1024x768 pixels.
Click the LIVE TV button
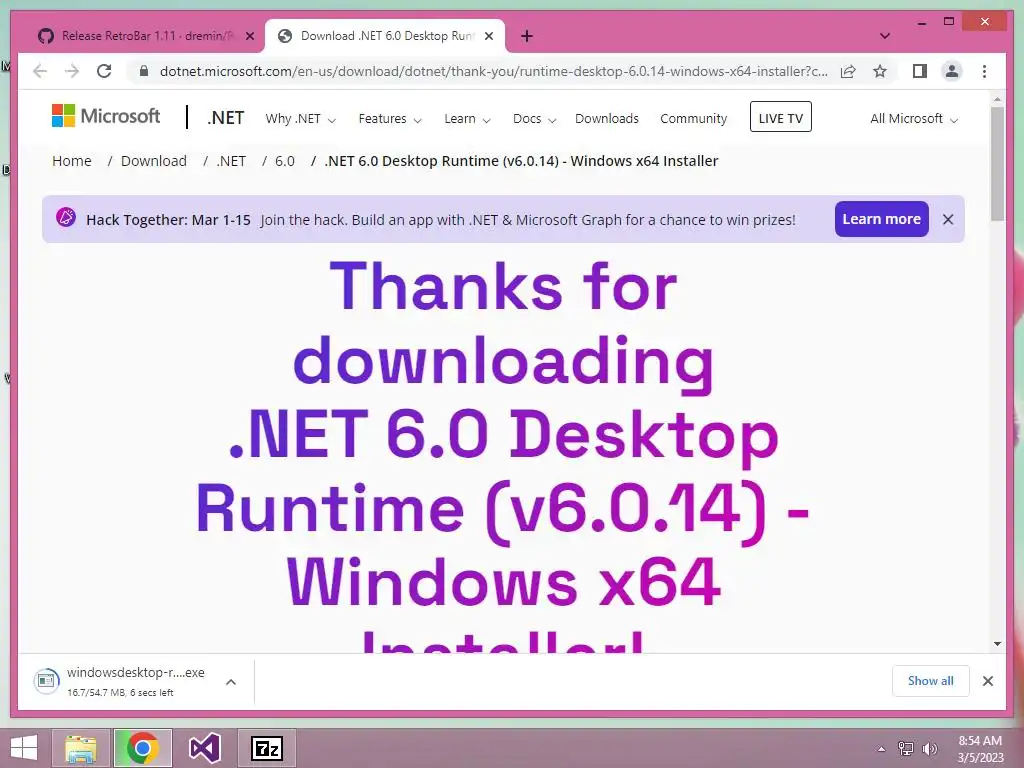click(780, 117)
